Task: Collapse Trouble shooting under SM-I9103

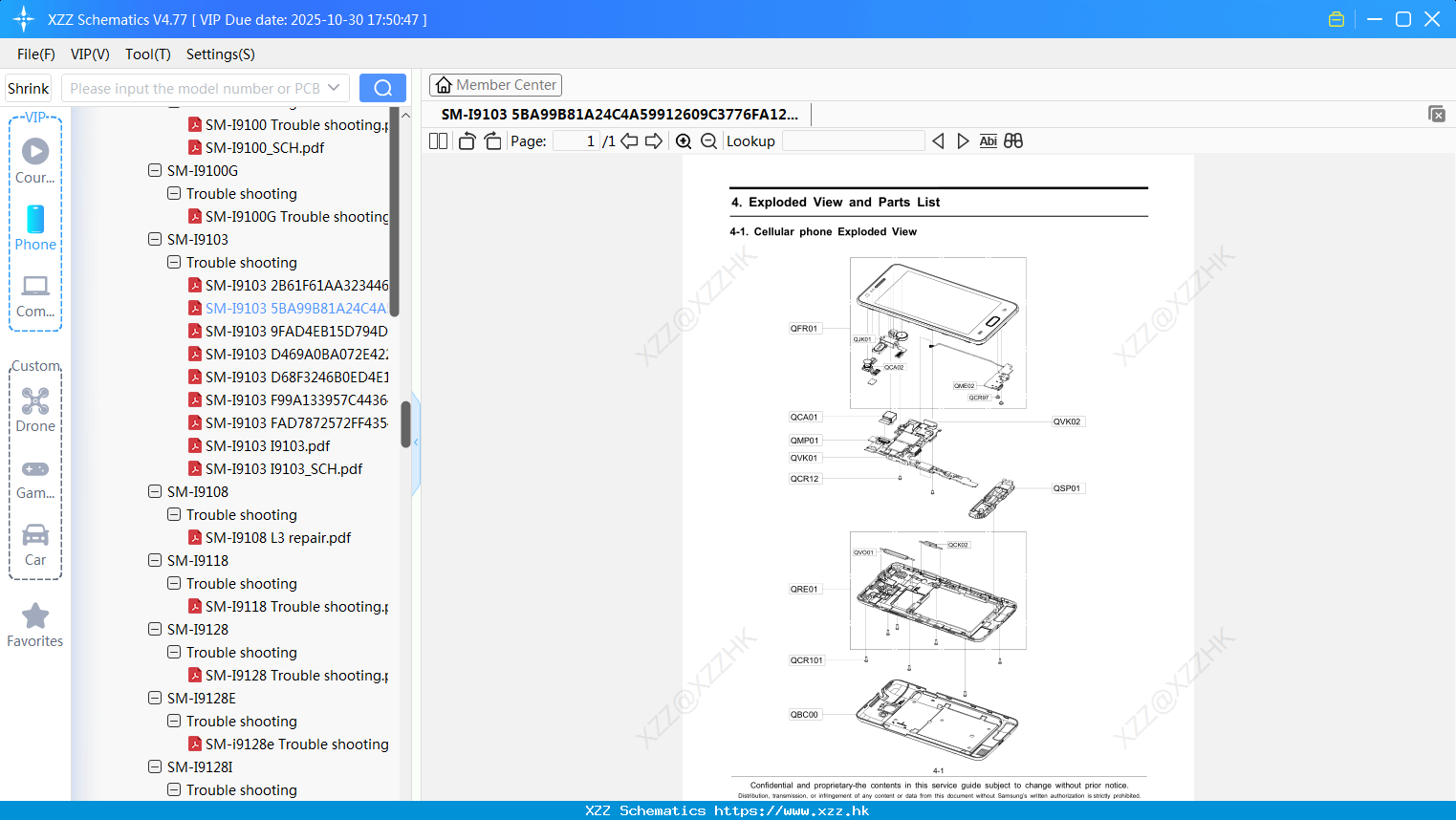Action: point(174,263)
